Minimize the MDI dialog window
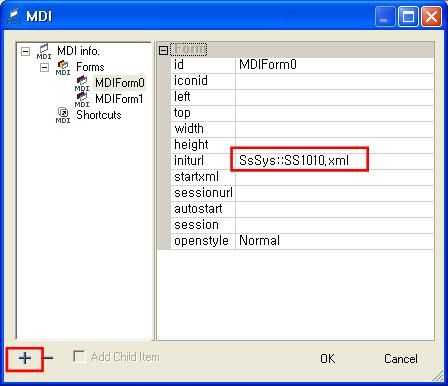The image size is (448, 386). pos(385,17)
